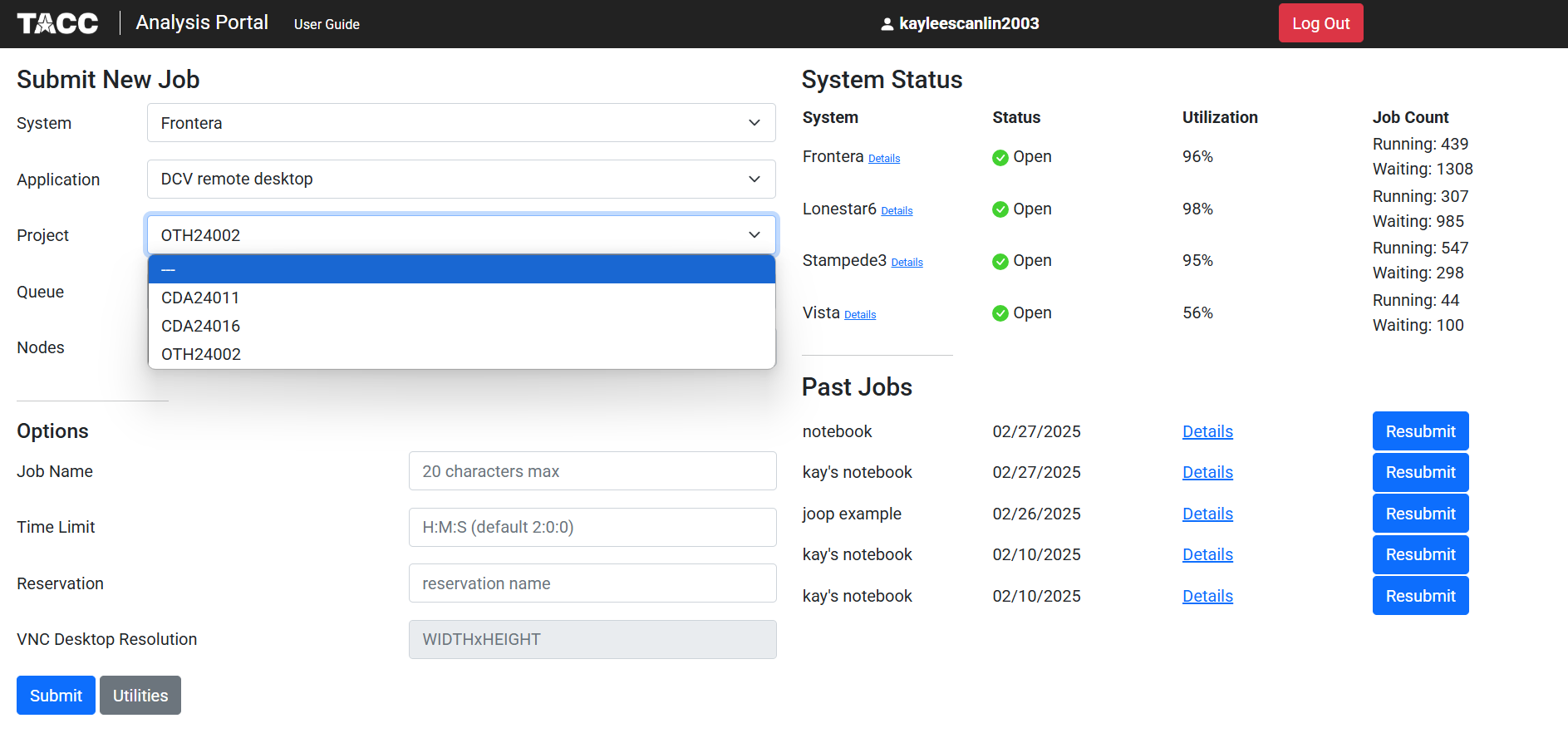This screenshot has height=738, width=1568.
Task: Click the 'Waiting: 985' job count
Action: [1418, 221]
